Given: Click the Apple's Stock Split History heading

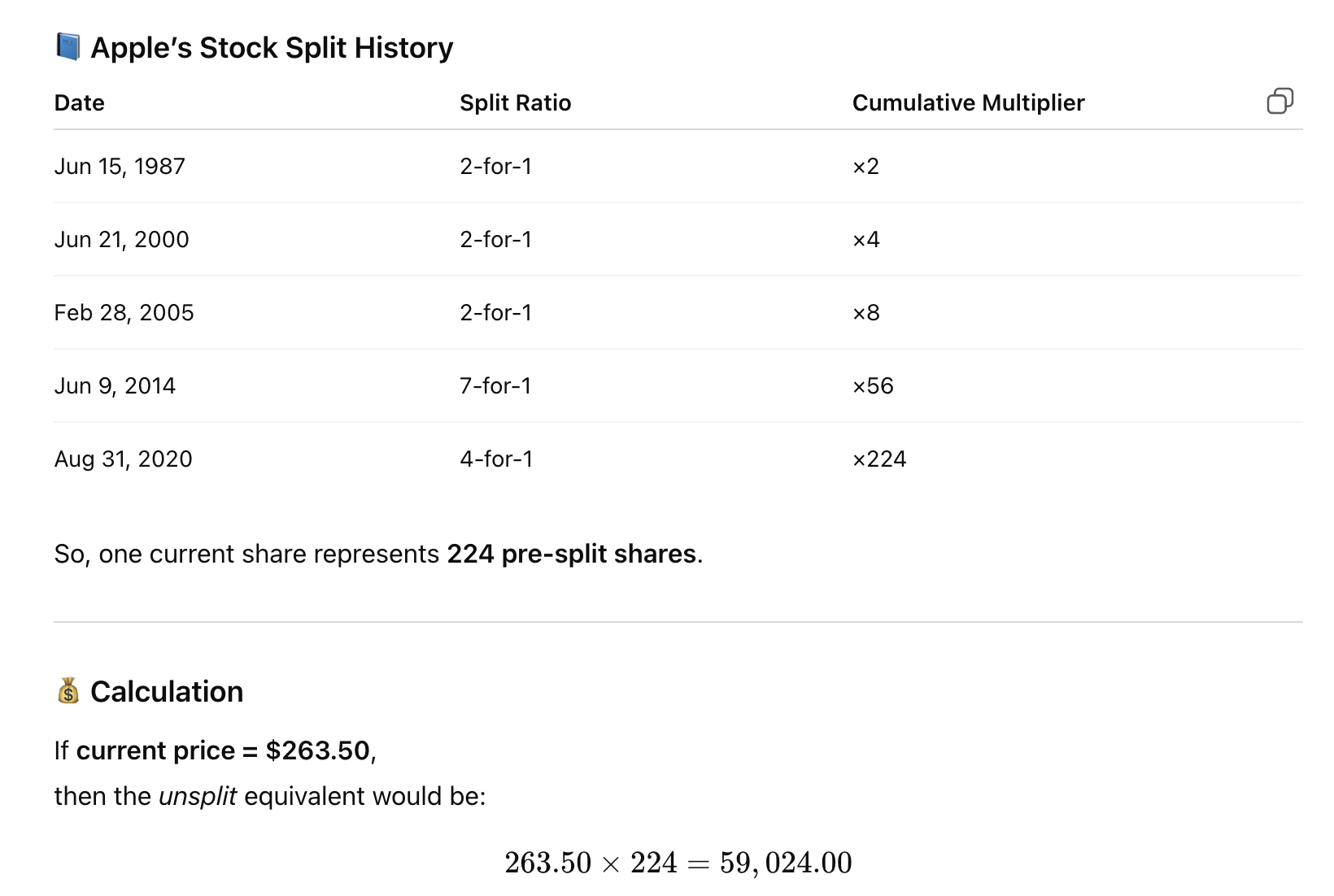Looking at the screenshot, I should point(272,48).
